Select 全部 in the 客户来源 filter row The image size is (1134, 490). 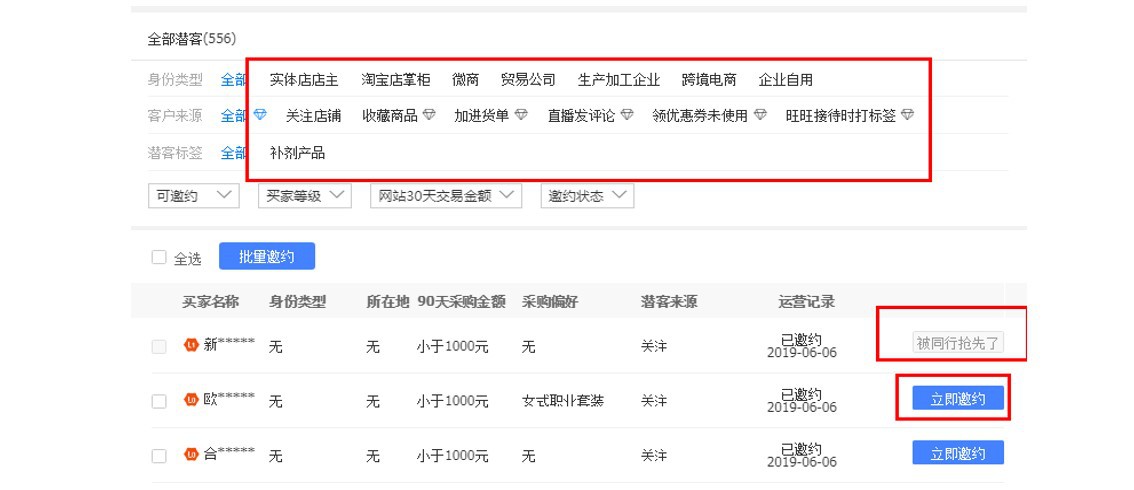pyautogui.click(x=234, y=116)
